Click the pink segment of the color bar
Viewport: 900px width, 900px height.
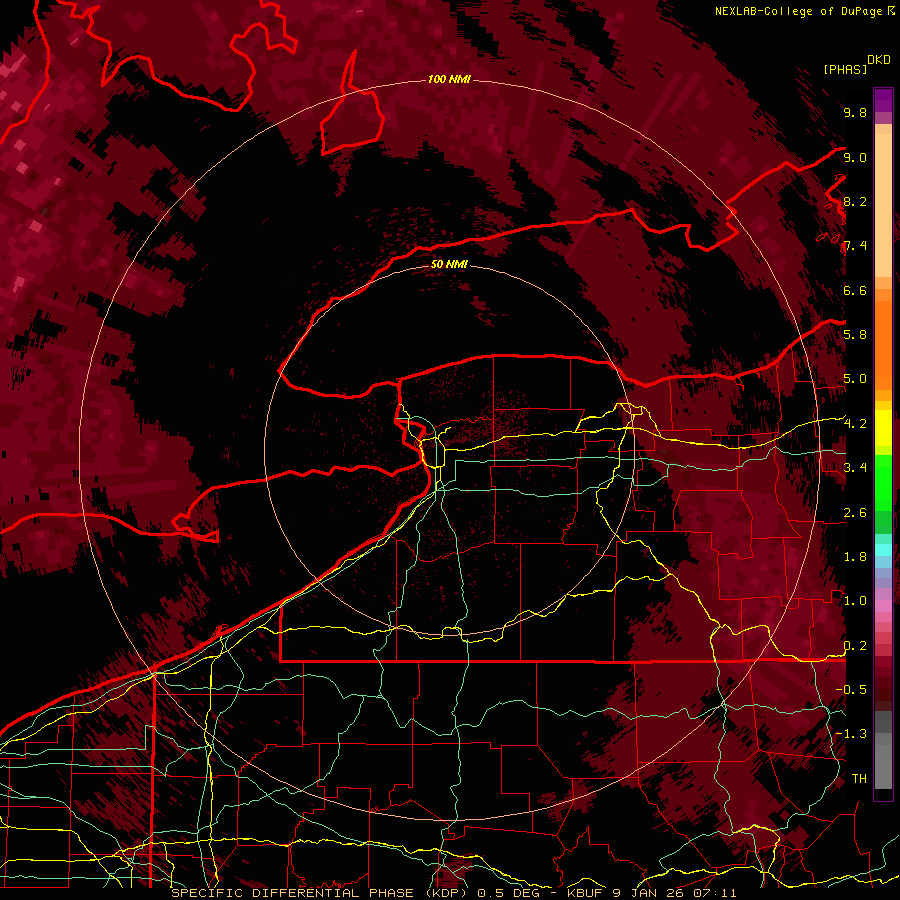(x=883, y=606)
